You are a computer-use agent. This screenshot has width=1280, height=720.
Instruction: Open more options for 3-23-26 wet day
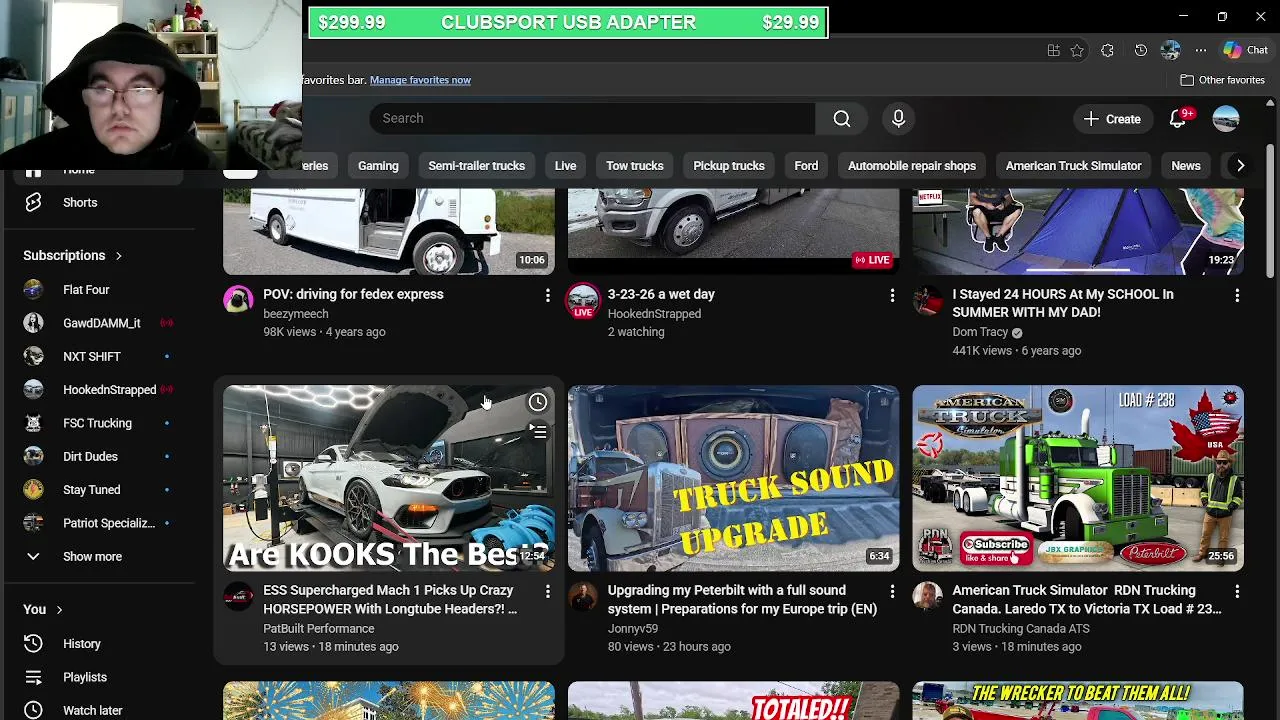892,295
